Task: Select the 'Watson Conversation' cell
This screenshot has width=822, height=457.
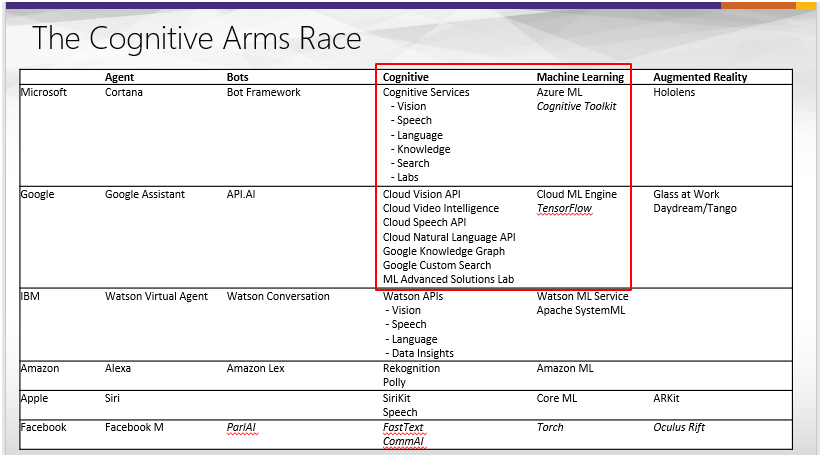Action: point(278,297)
